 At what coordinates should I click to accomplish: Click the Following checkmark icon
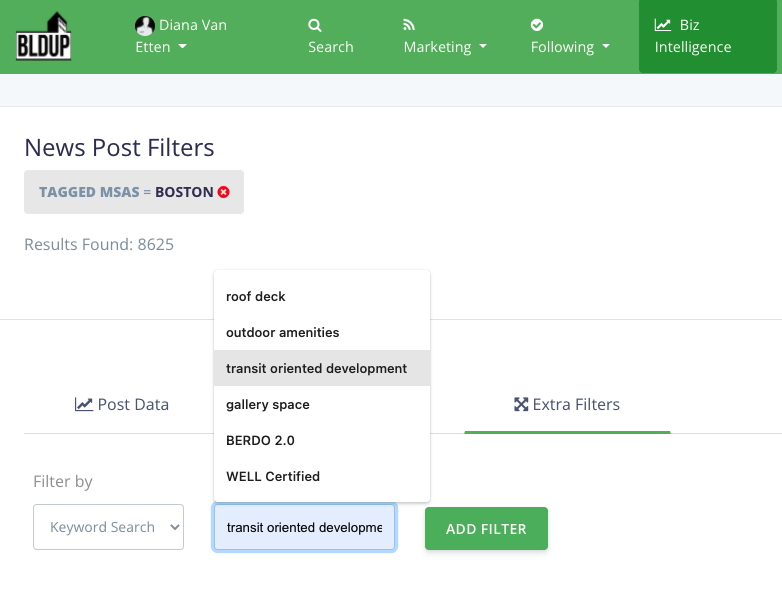click(x=537, y=25)
